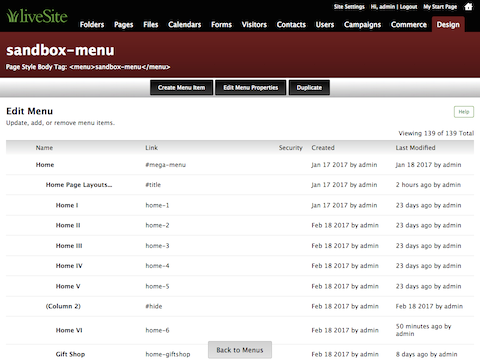Click the home-3 link cell
Image resolution: width=480 pixels, height=360 pixels.
click(x=157, y=246)
